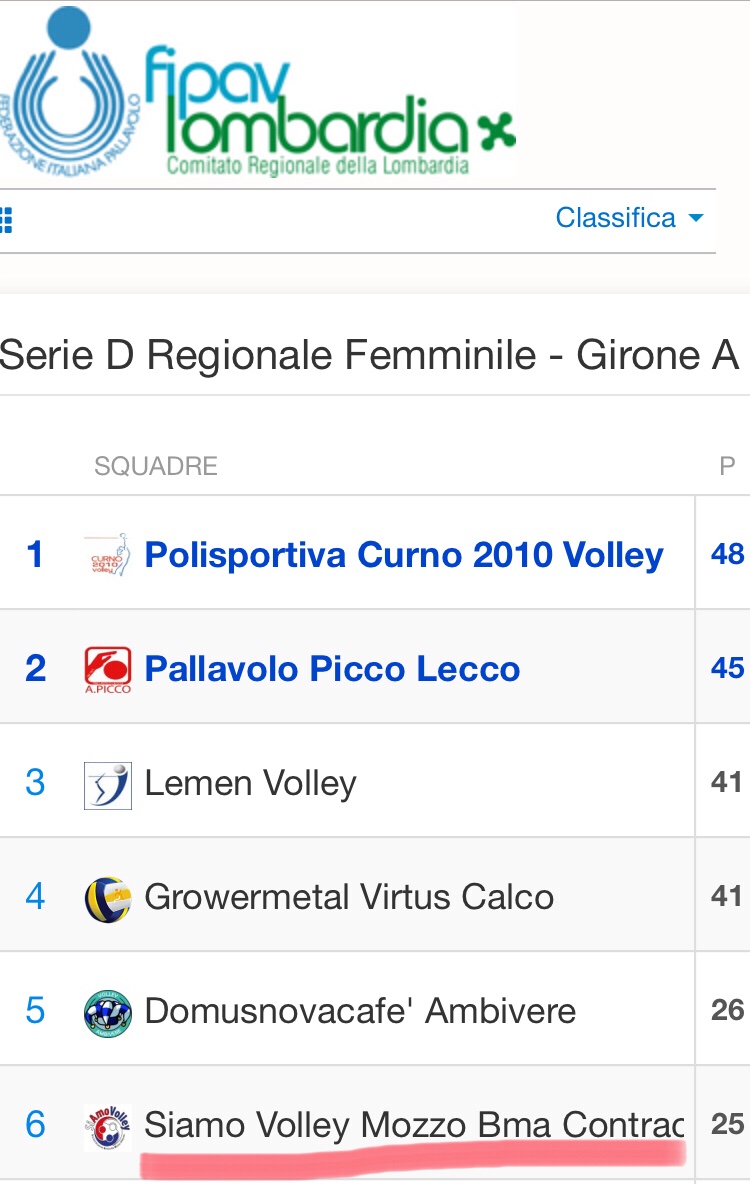Screen dimensions: 750x1184
Task: Click Domusnovacafe' Ambivere team logo
Action: pyautogui.click(x=107, y=1012)
